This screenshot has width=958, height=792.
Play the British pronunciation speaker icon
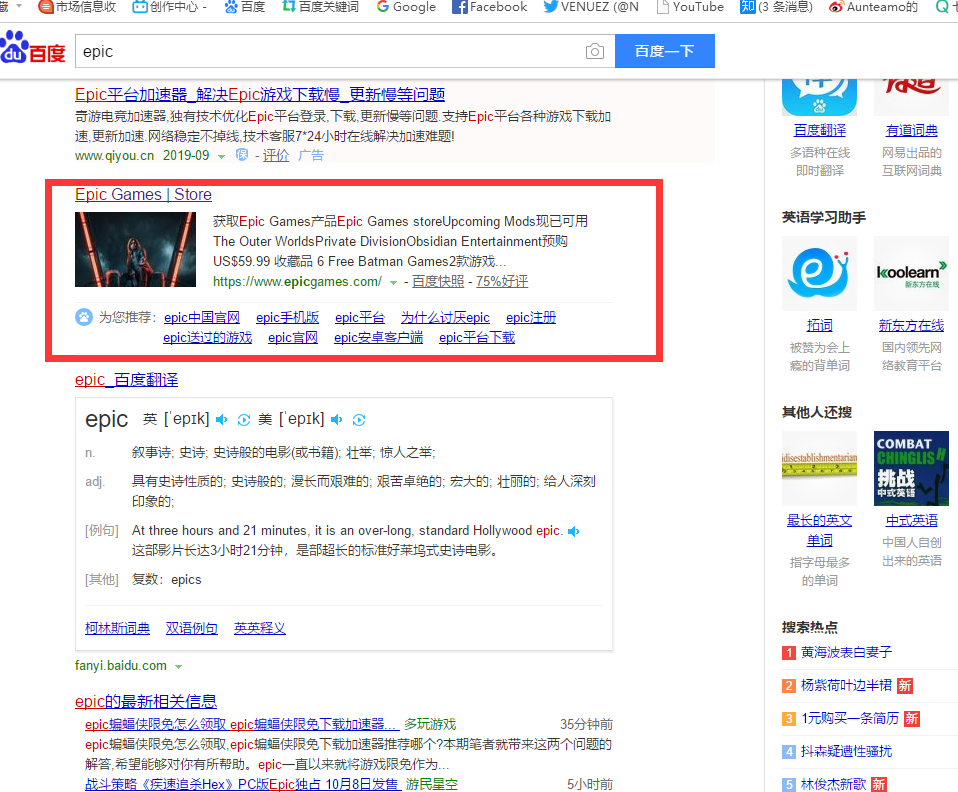[222, 419]
